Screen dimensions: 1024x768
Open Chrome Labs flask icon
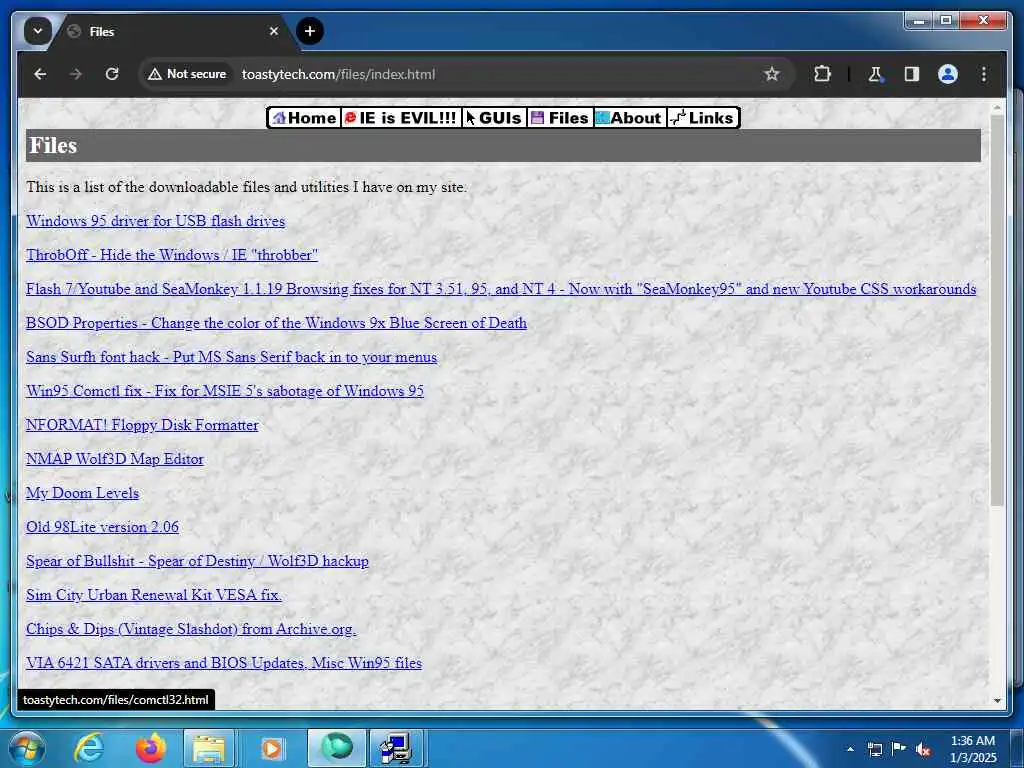click(x=875, y=74)
